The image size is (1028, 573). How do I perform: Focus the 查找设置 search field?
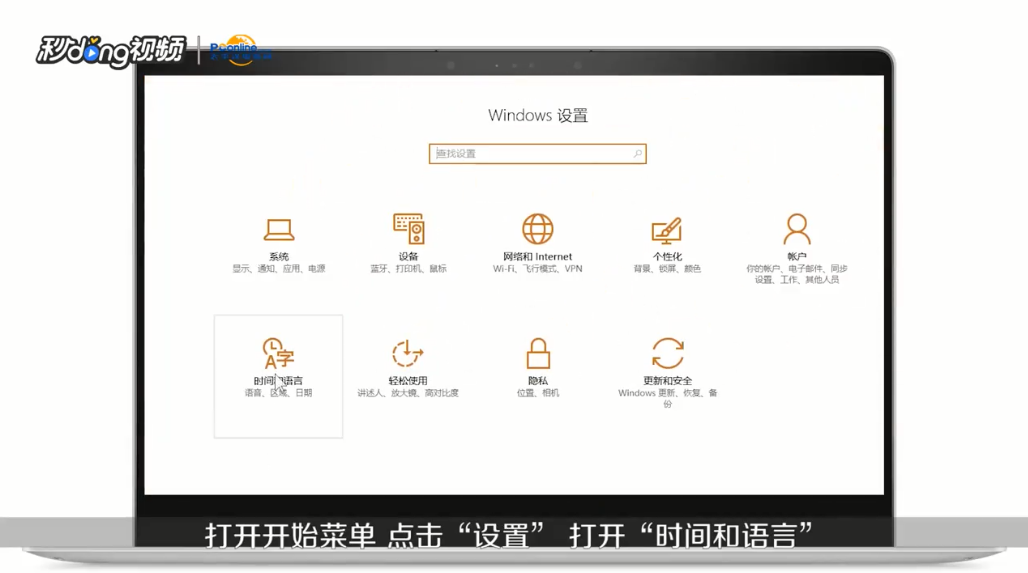tap(538, 153)
